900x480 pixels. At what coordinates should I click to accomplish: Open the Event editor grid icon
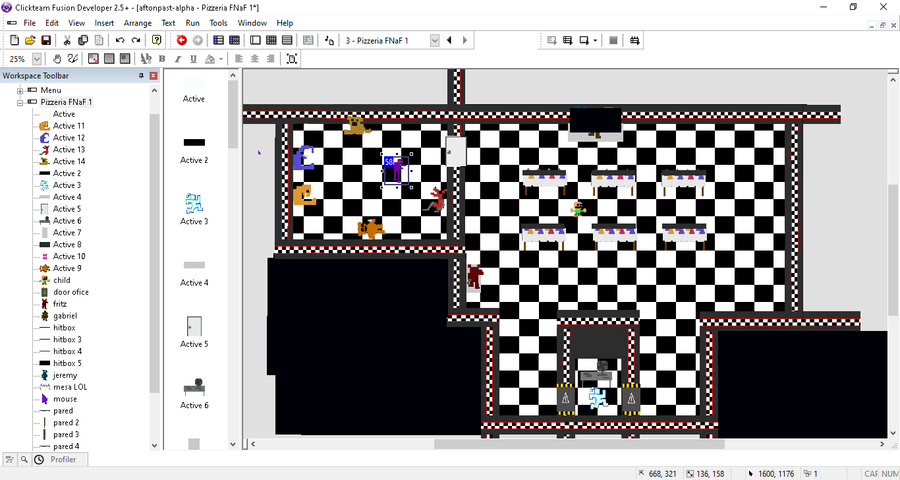click(271, 40)
